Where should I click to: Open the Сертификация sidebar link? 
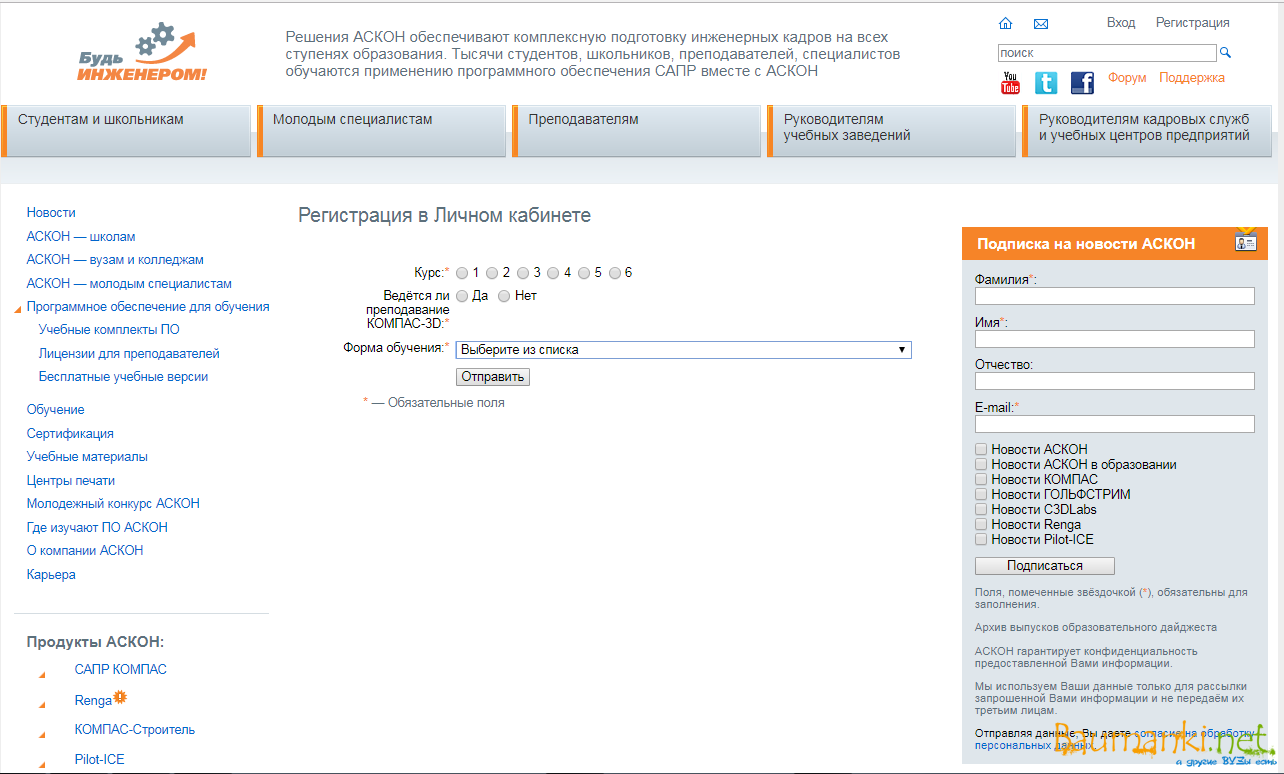tap(70, 434)
